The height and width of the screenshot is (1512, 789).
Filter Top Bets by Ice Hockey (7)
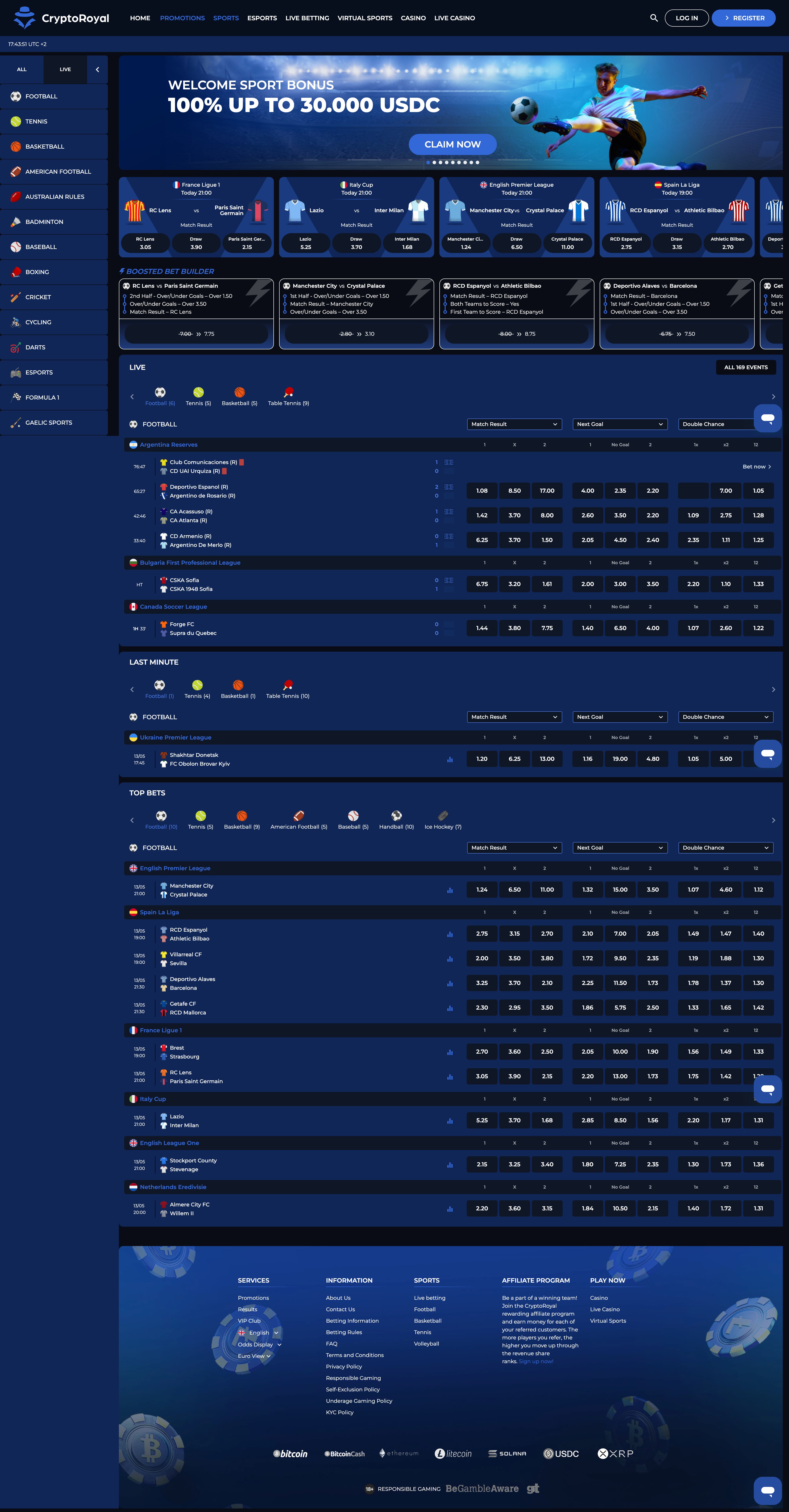443,820
